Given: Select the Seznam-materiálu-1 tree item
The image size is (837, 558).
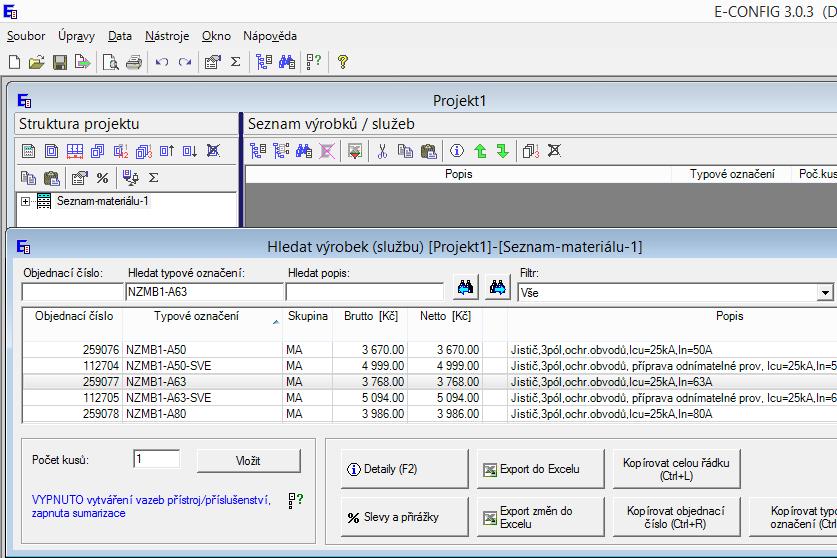Looking at the screenshot, I should pos(102,201).
